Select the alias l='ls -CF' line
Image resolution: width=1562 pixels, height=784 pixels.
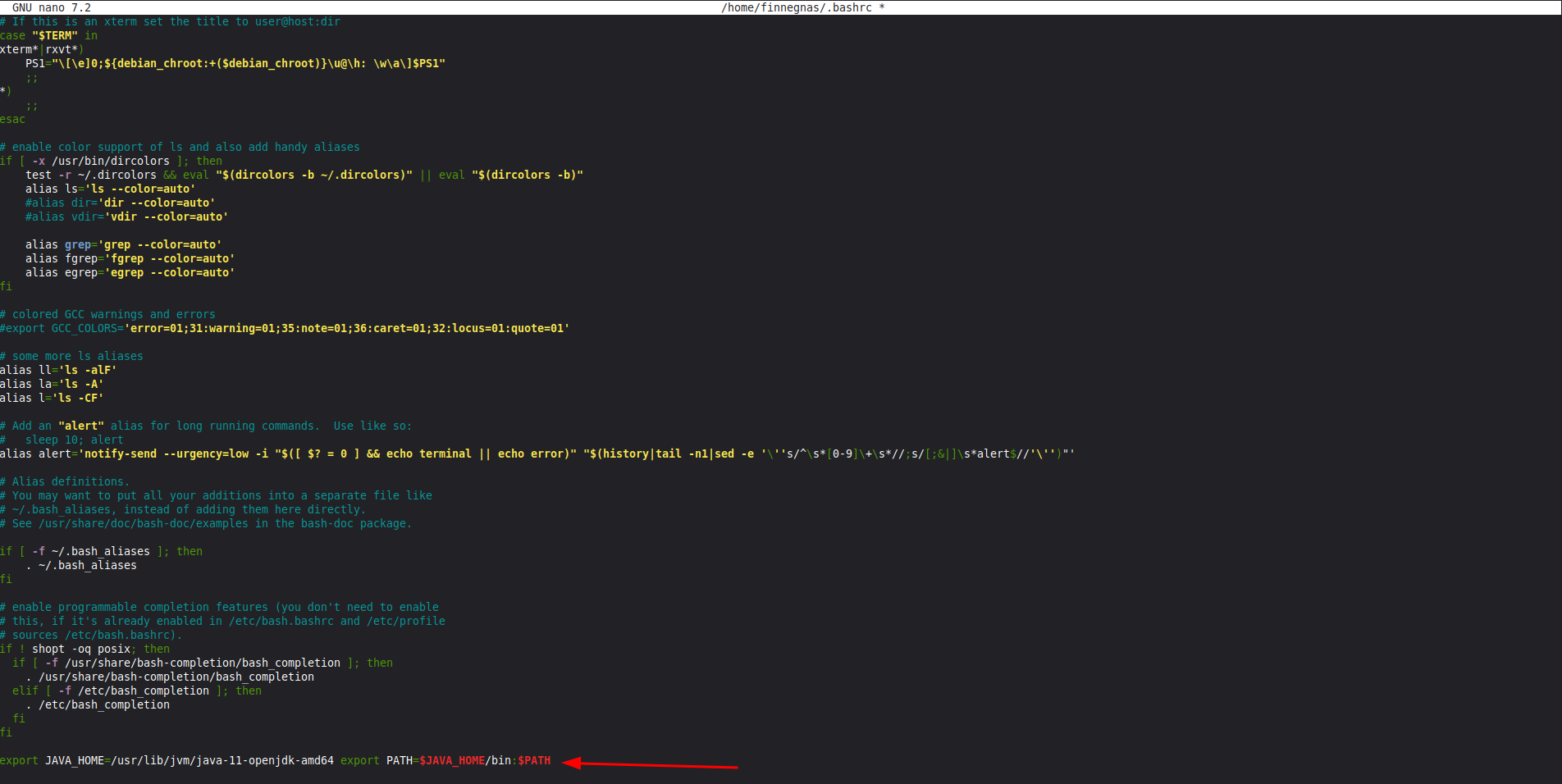(52, 398)
